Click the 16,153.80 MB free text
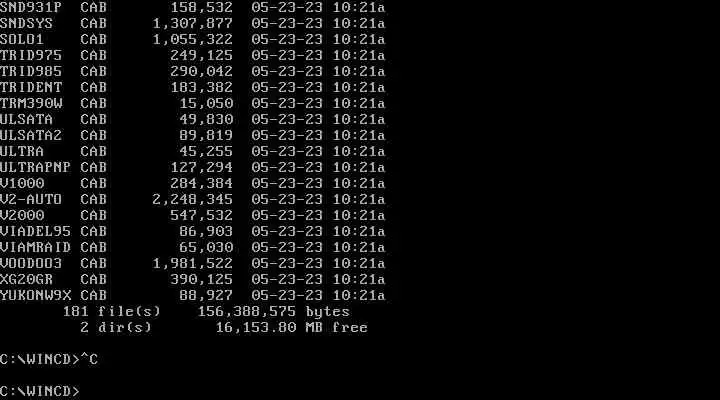Image resolution: width=720 pixels, height=400 pixels. coord(291,328)
